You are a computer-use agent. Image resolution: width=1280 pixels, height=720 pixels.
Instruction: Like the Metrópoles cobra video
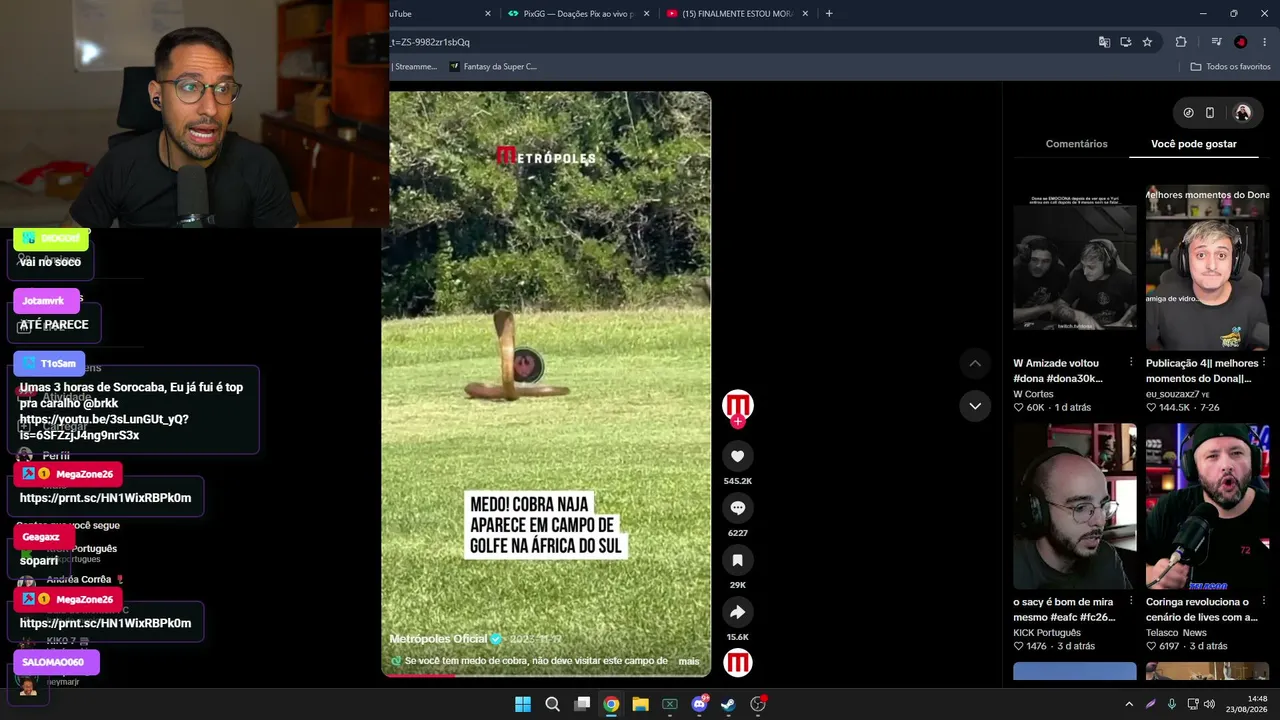tap(738, 456)
